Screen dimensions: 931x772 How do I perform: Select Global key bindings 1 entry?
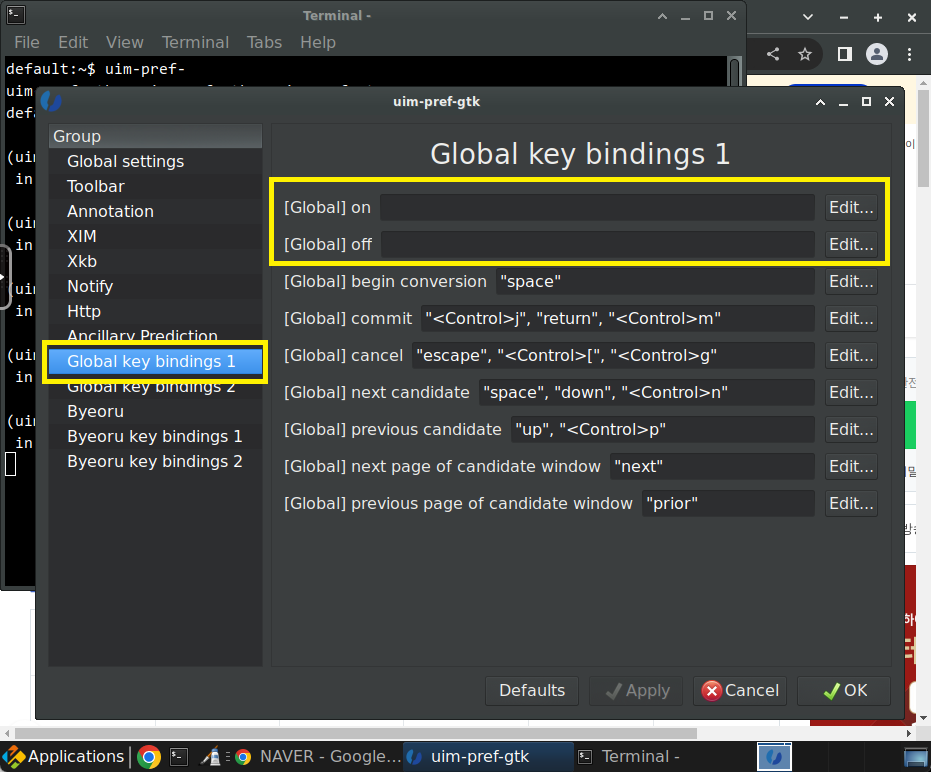pos(154,362)
